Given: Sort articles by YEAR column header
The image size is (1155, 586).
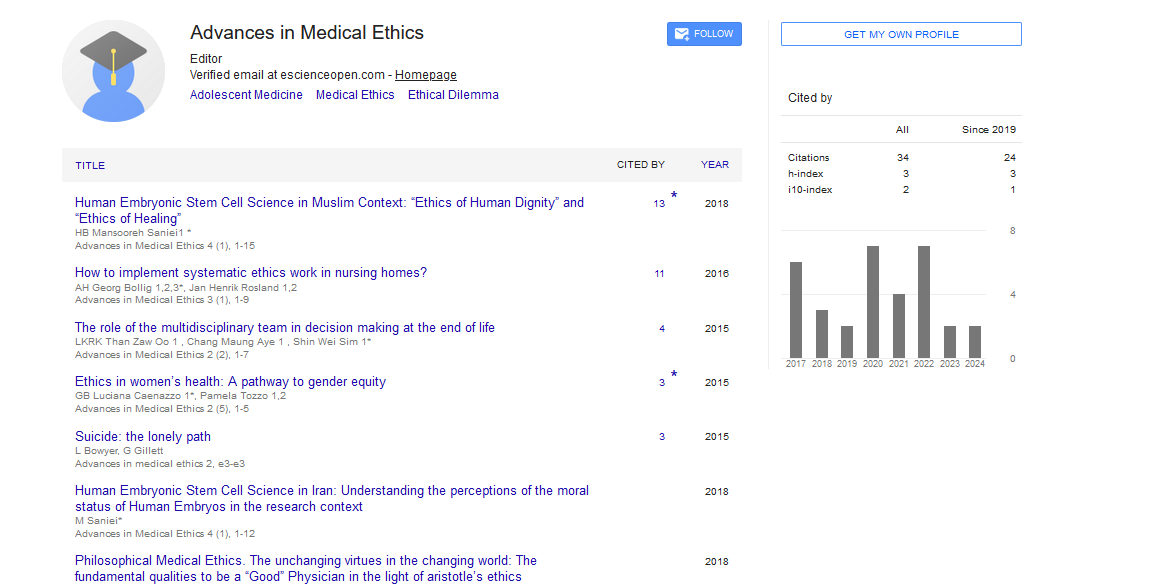Looking at the screenshot, I should (714, 165).
